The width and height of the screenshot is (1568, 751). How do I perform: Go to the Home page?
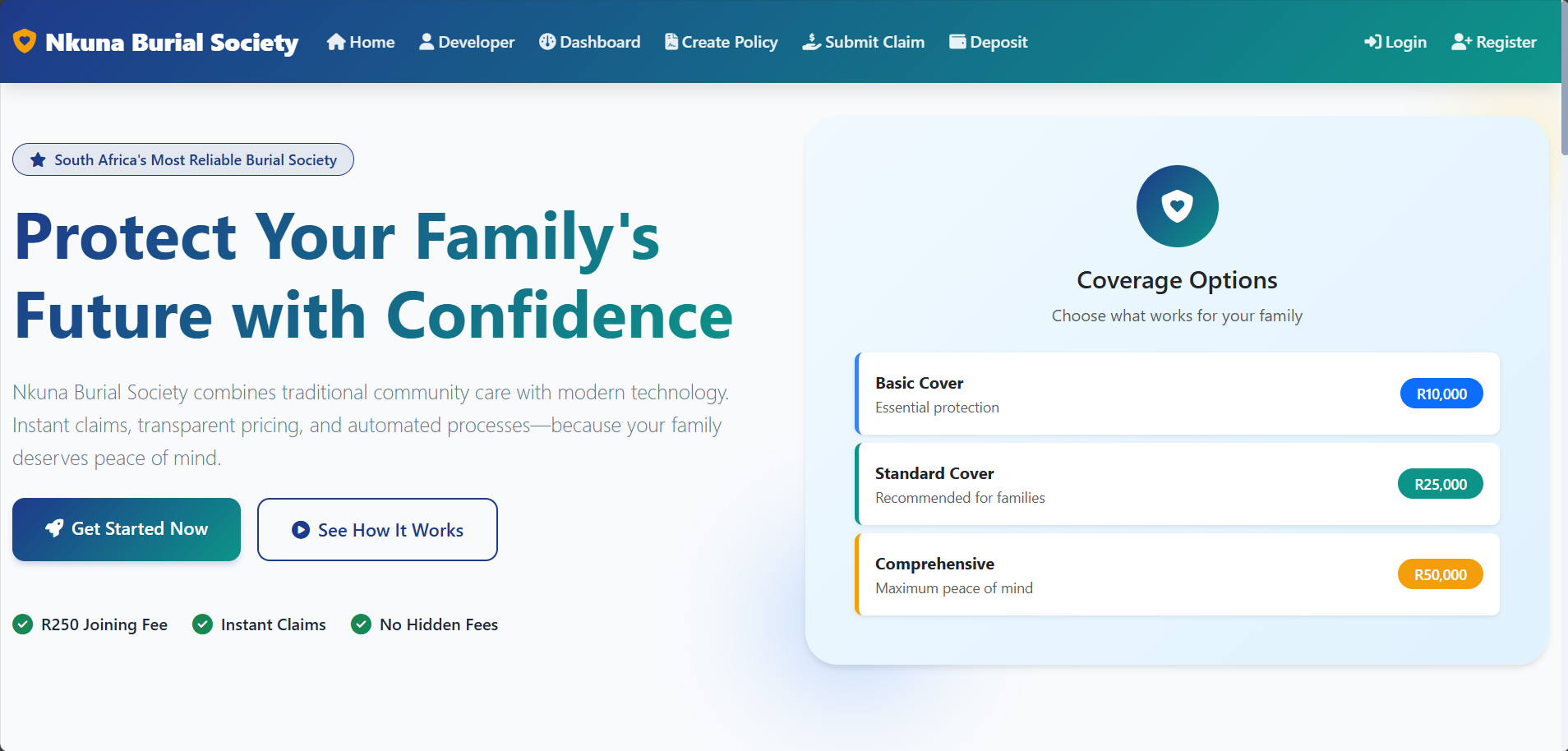pos(361,42)
